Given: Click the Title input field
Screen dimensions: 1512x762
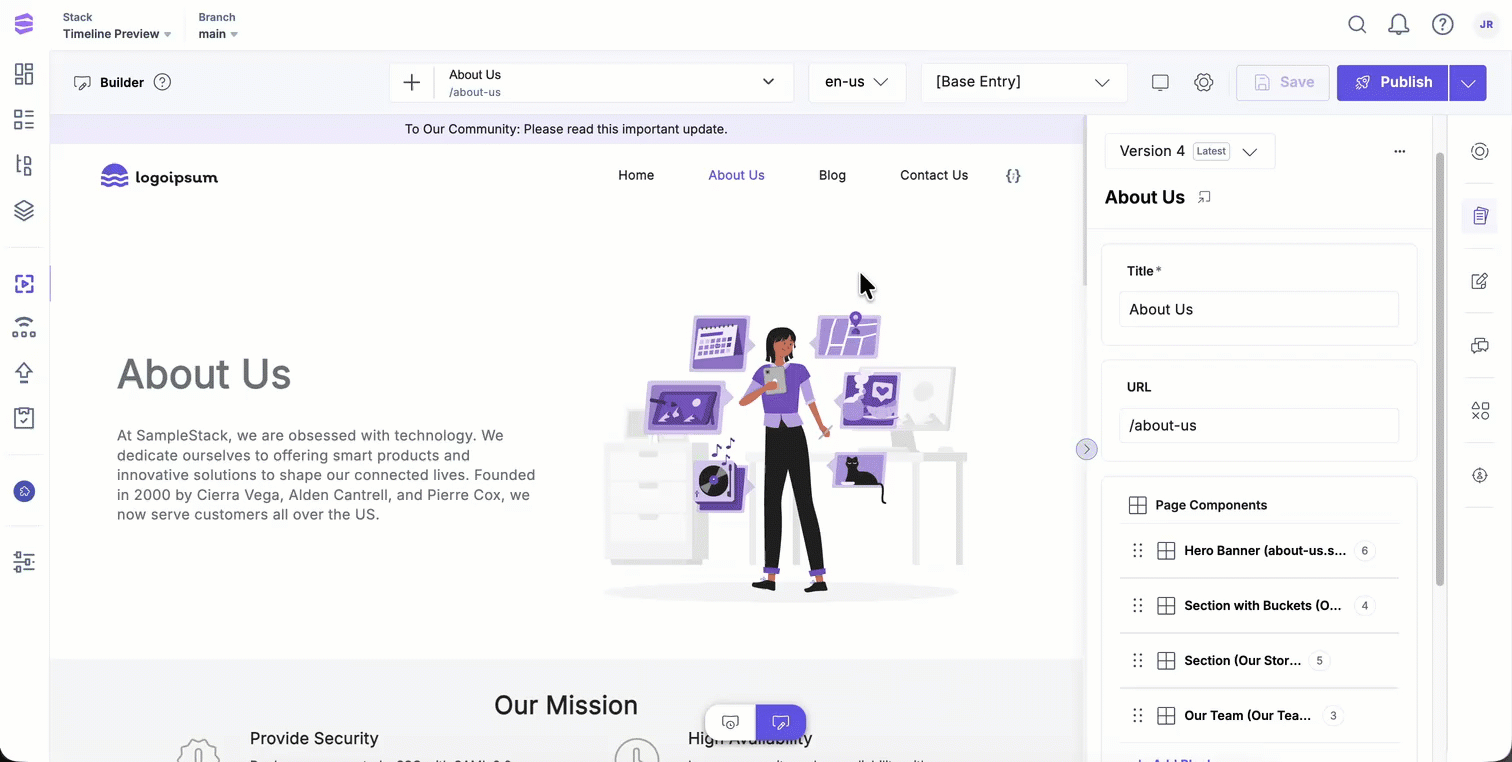Looking at the screenshot, I should [x=1259, y=309].
